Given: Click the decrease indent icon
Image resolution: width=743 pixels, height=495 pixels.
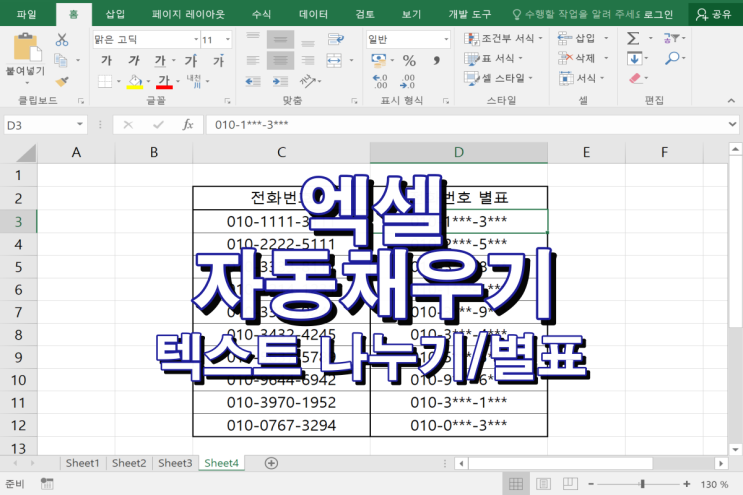Looking at the screenshot, I should click(x=253, y=81).
